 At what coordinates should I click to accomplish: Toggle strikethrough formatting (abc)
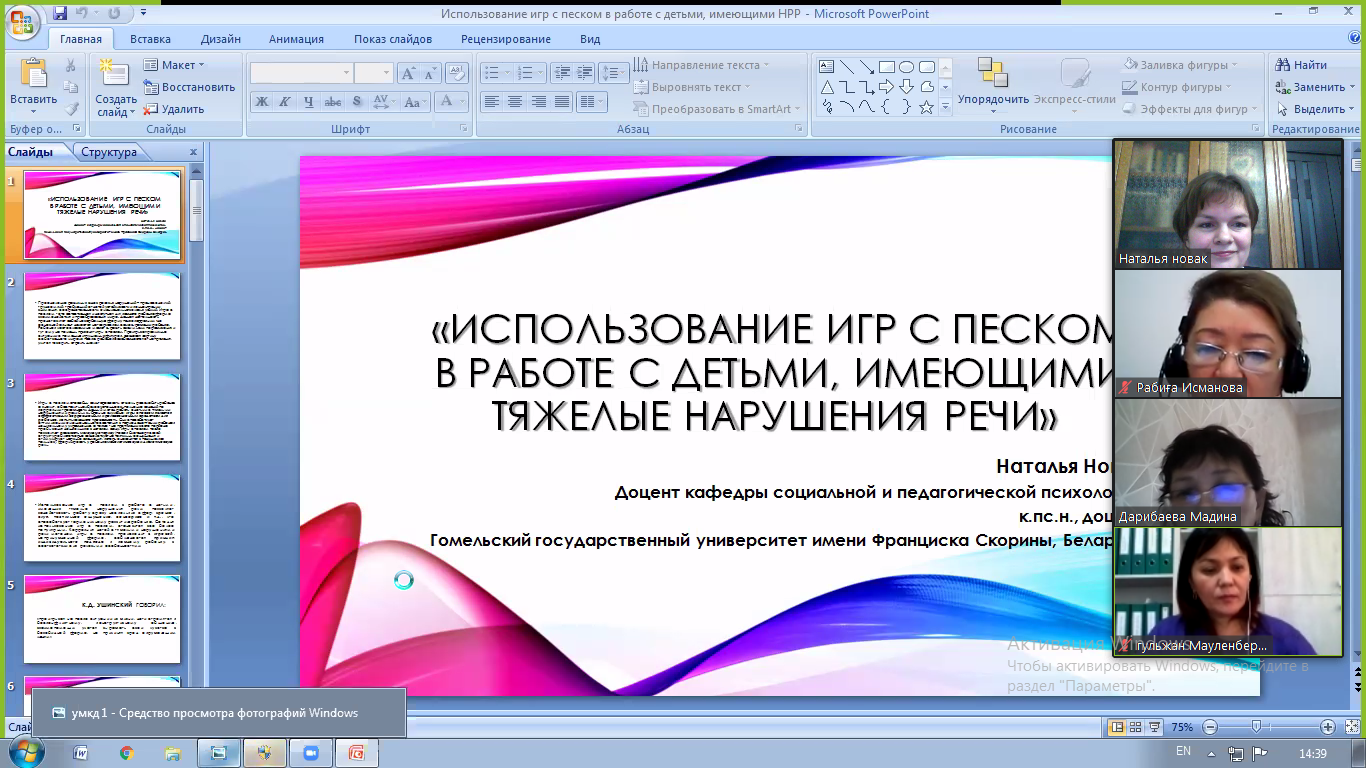pos(333,101)
